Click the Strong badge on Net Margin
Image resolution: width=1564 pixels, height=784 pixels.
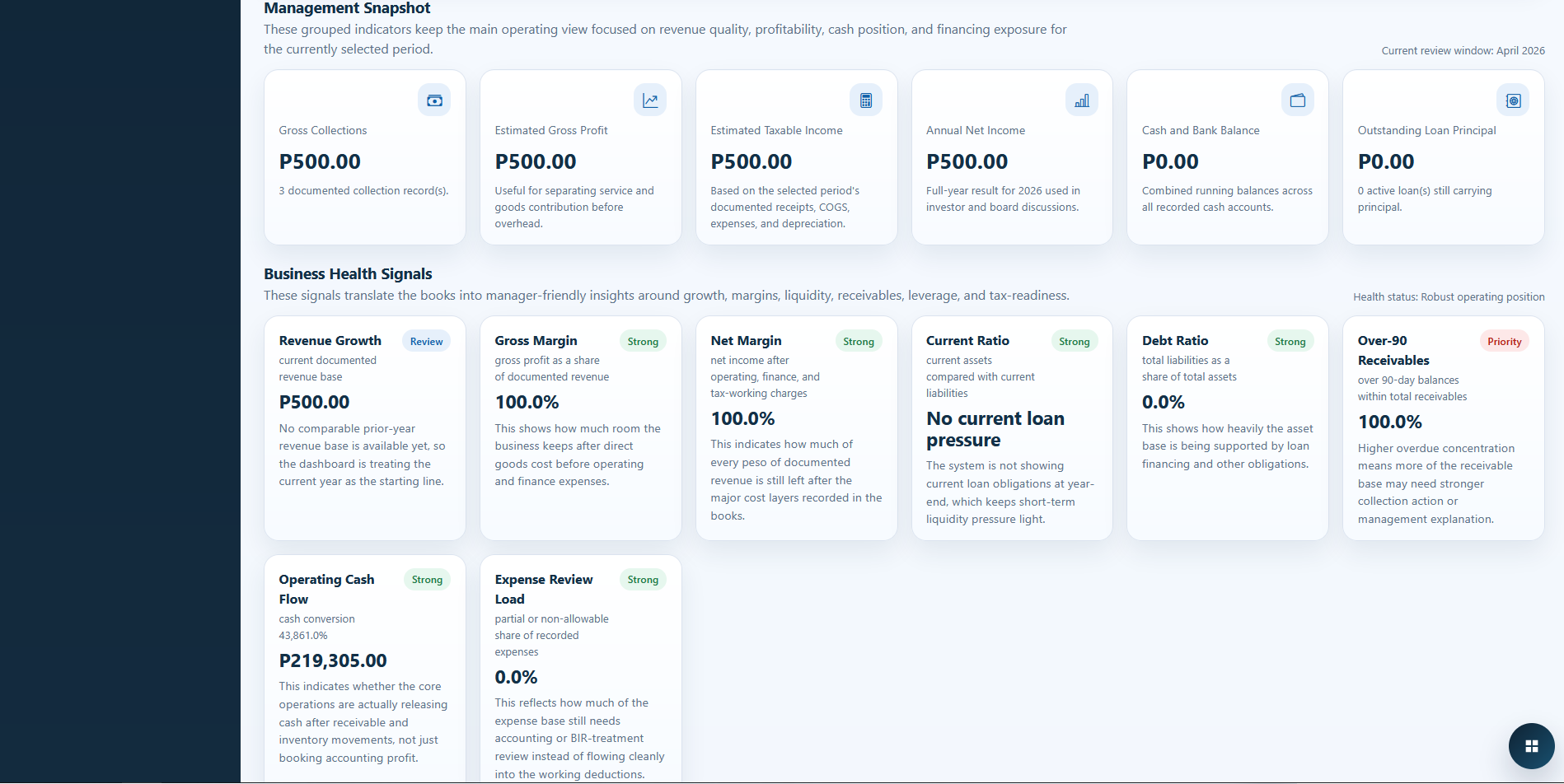pos(859,342)
